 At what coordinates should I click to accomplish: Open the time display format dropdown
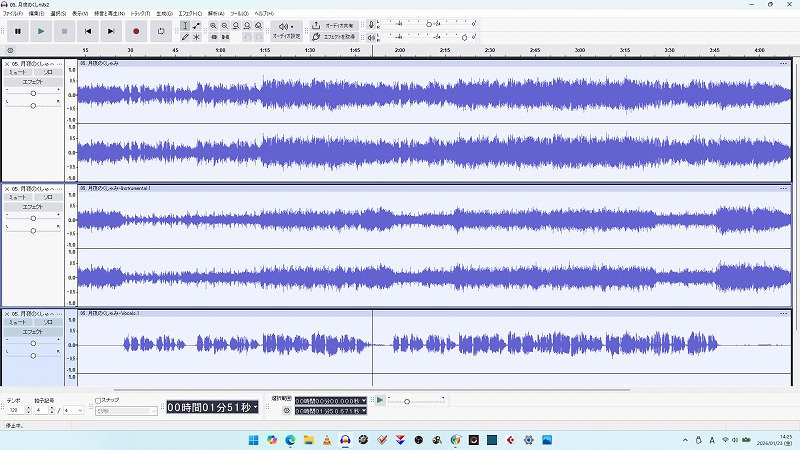click(256, 407)
